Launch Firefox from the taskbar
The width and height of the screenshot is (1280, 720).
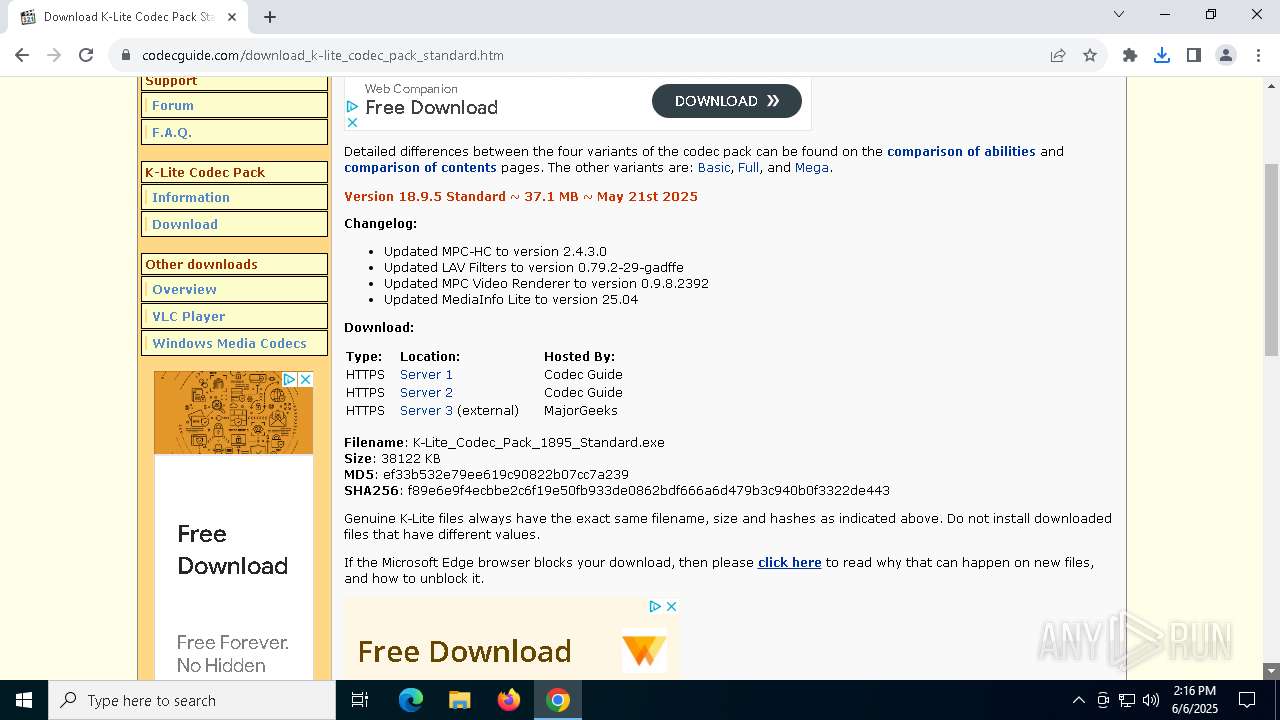click(509, 700)
